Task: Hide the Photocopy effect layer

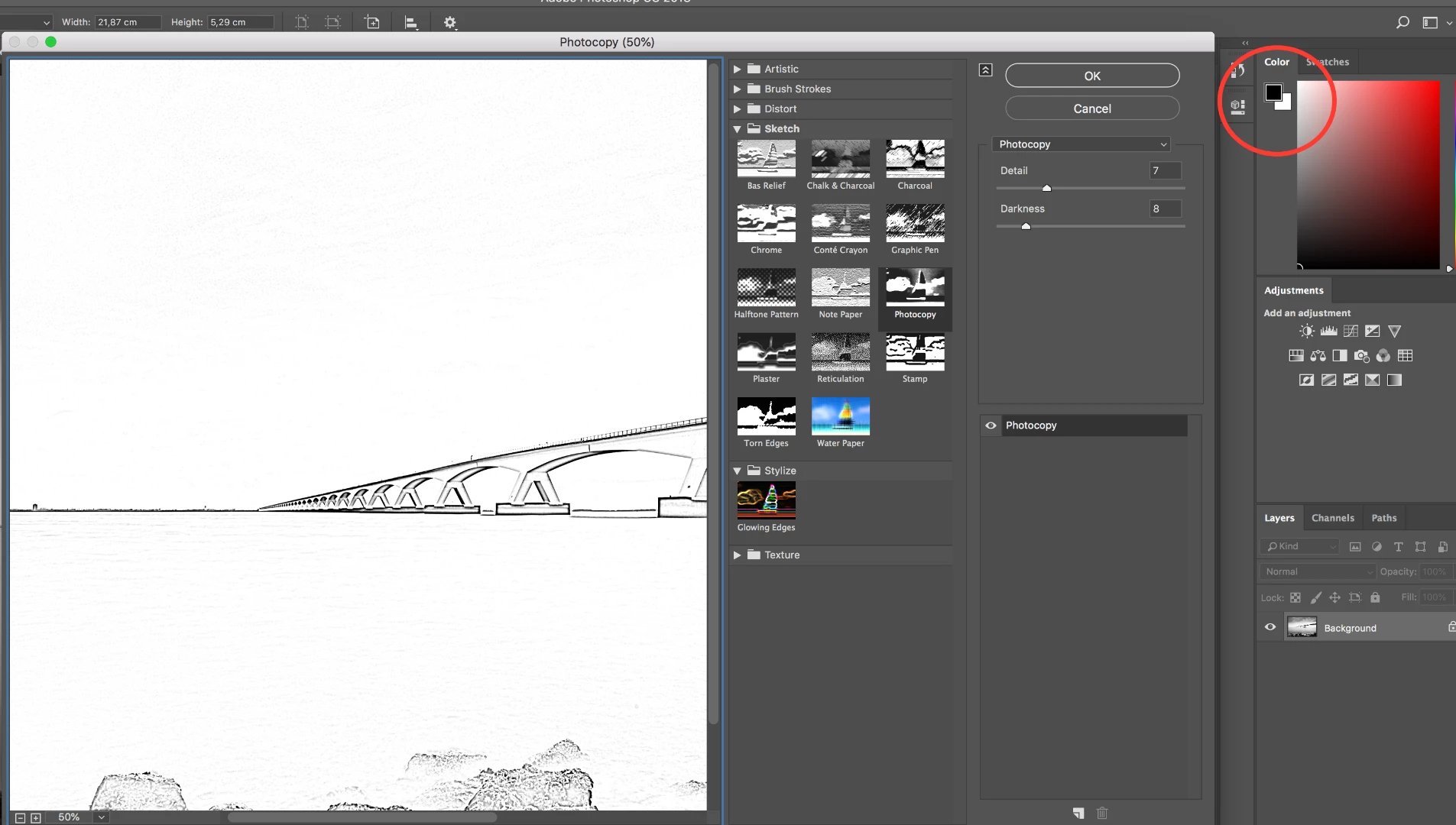Action: tap(991, 425)
